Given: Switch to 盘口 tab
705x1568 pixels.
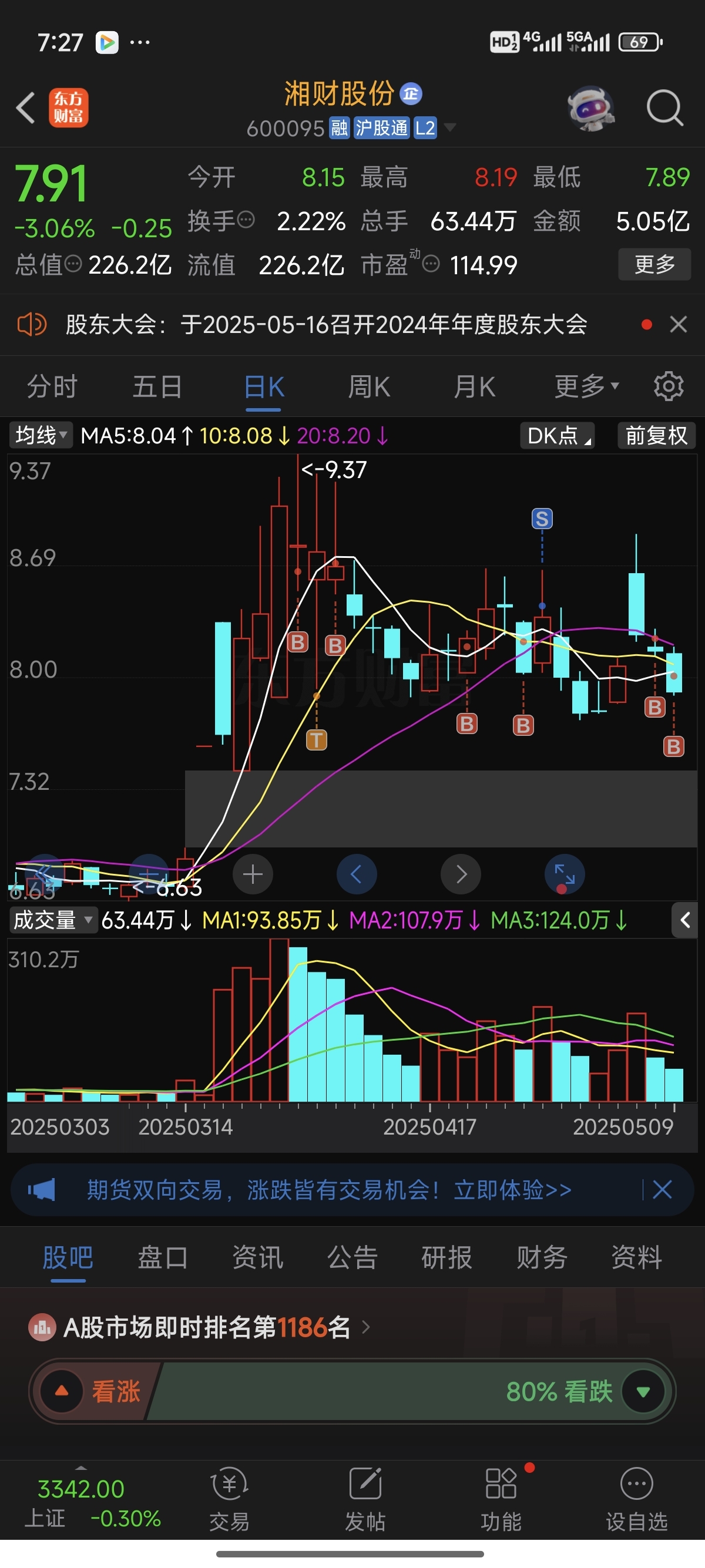Looking at the screenshot, I should click(x=163, y=1257).
